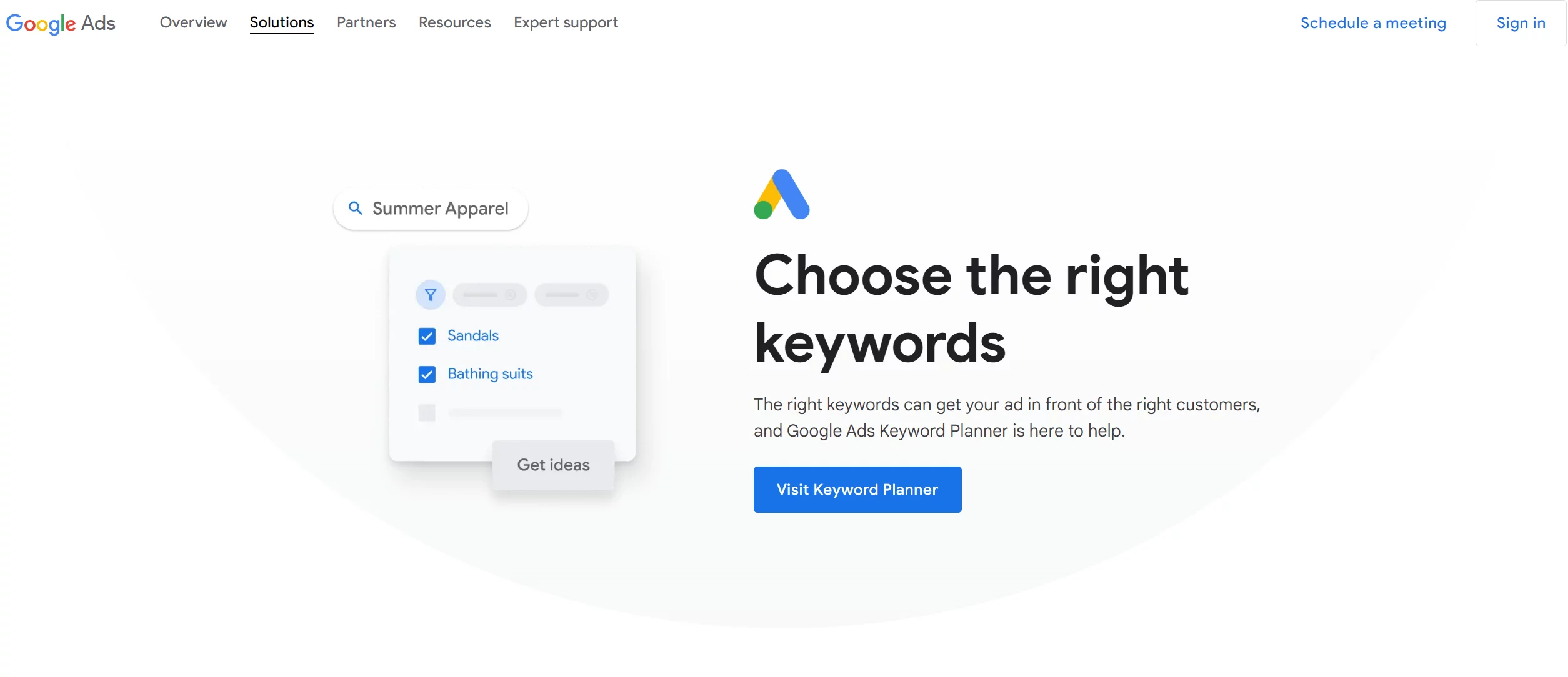This screenshot has width=1568, height=677.
Task: Click the blue search magnifier icon
Action: (354, 208)
